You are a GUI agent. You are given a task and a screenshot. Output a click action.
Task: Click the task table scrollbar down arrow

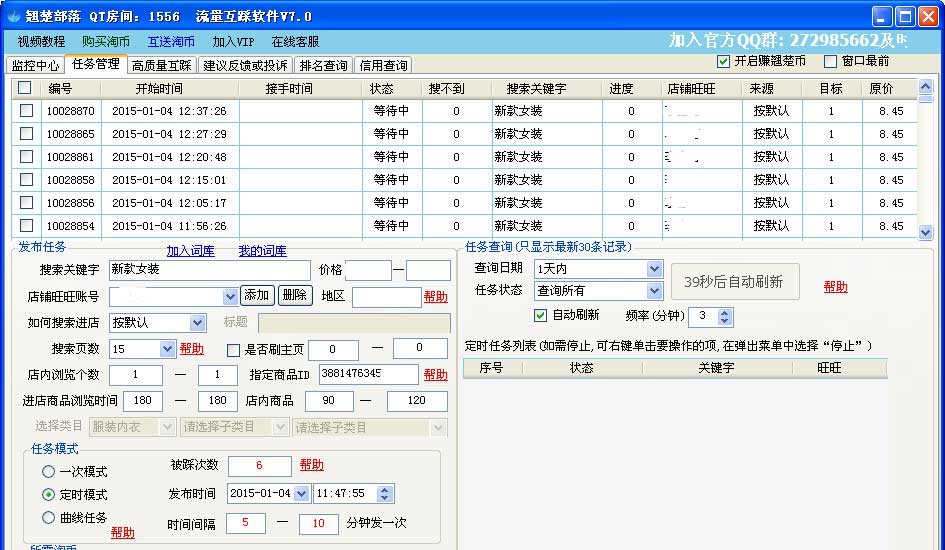tap(925, 232)
